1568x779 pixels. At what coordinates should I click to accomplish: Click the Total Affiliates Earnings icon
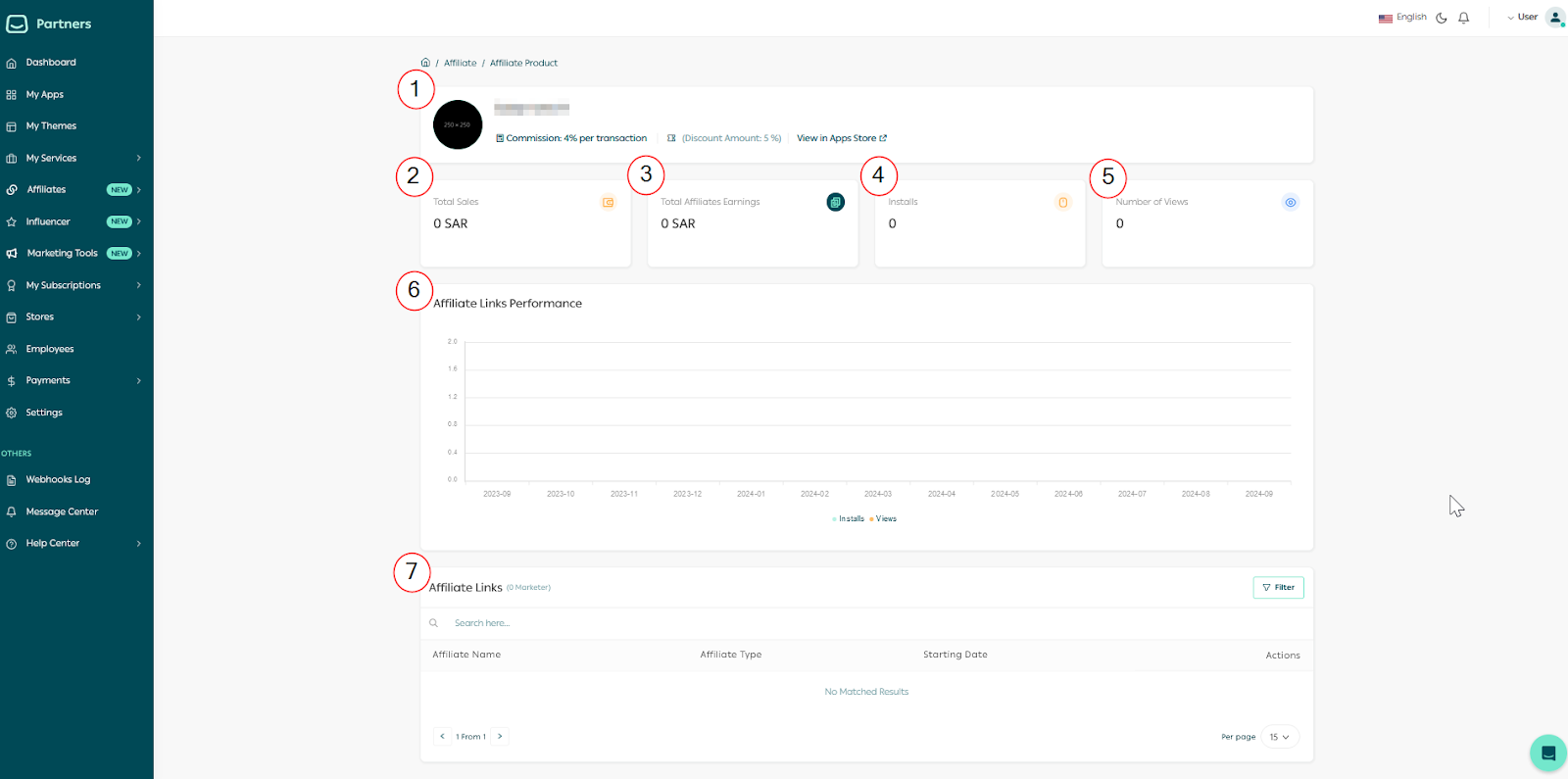835,202
